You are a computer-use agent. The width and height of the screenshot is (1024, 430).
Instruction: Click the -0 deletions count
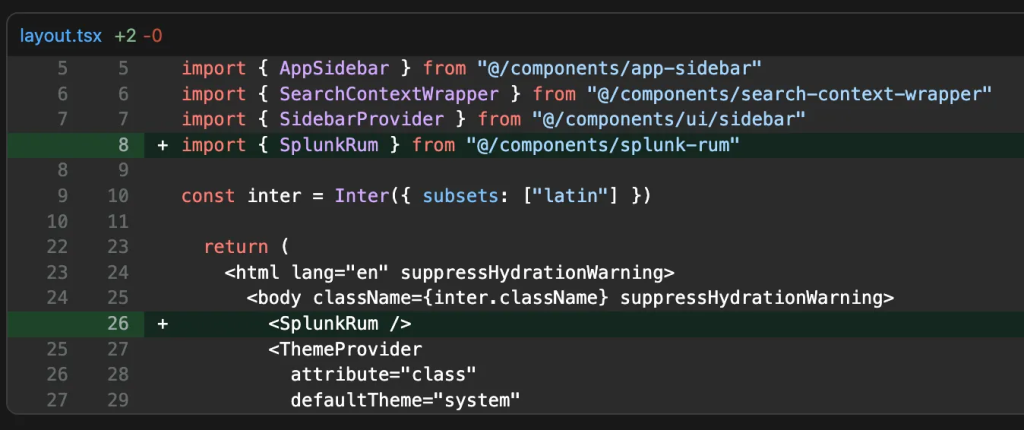152,36
